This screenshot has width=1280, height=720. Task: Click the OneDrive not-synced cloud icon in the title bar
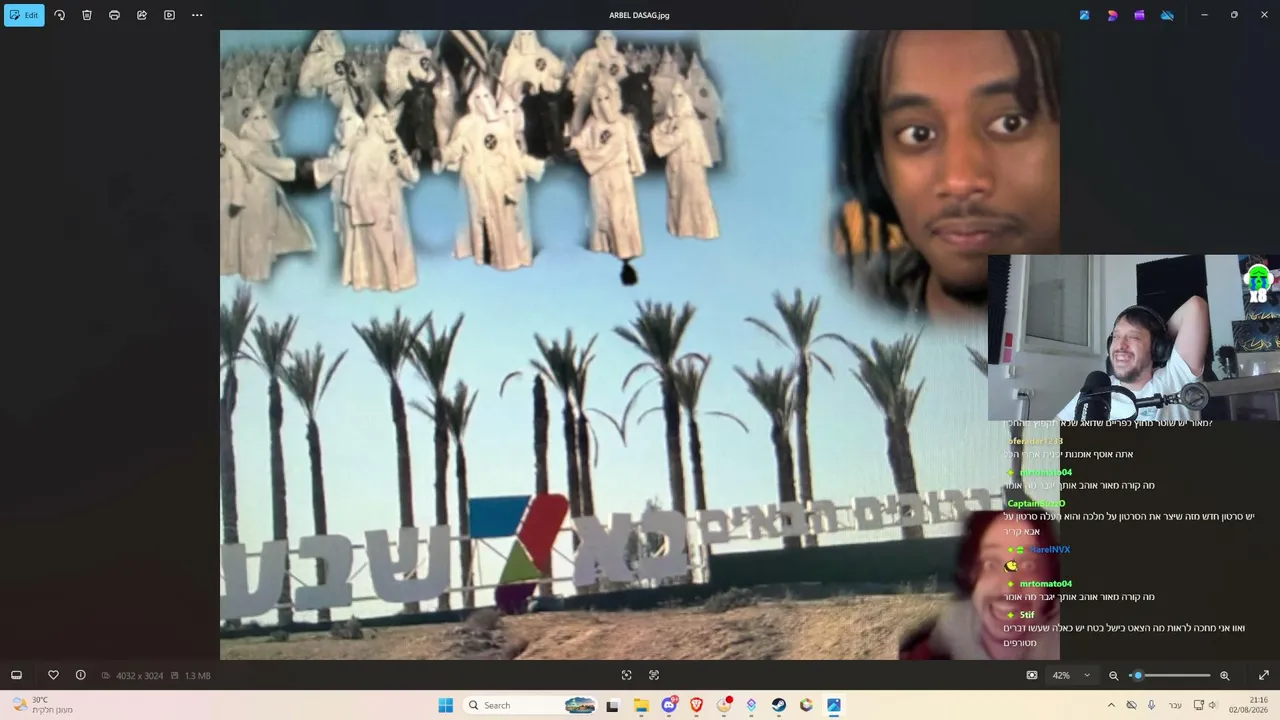pos(1167,15)
